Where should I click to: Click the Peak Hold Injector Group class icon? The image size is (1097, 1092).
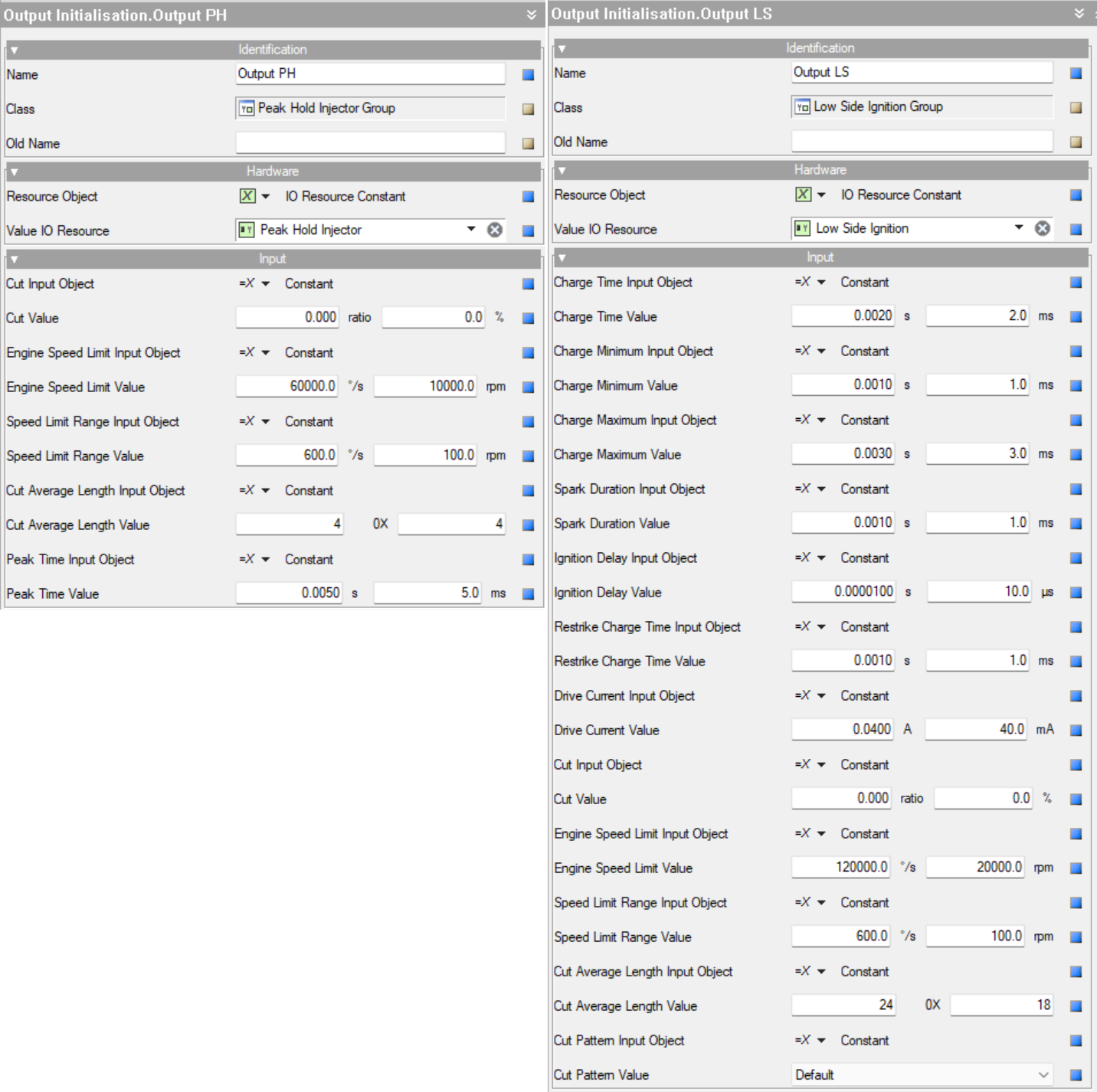[x=245, y=108]
